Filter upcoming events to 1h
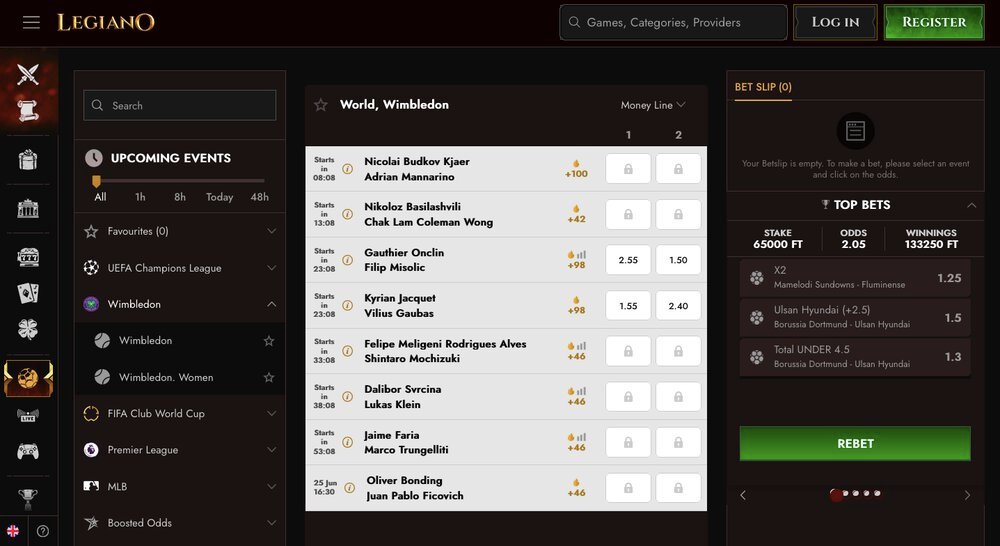 pos(140,197)
